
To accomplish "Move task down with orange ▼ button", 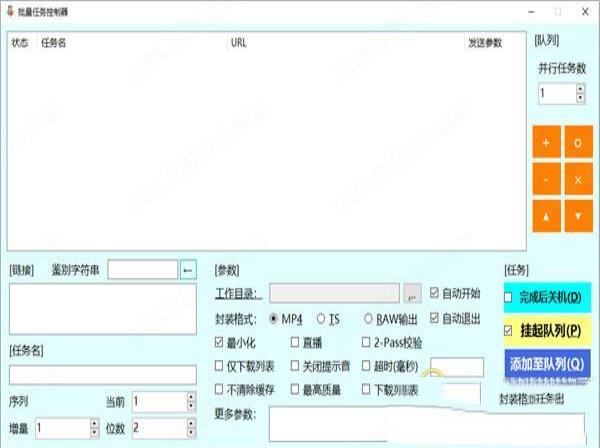I will point(578,216).
